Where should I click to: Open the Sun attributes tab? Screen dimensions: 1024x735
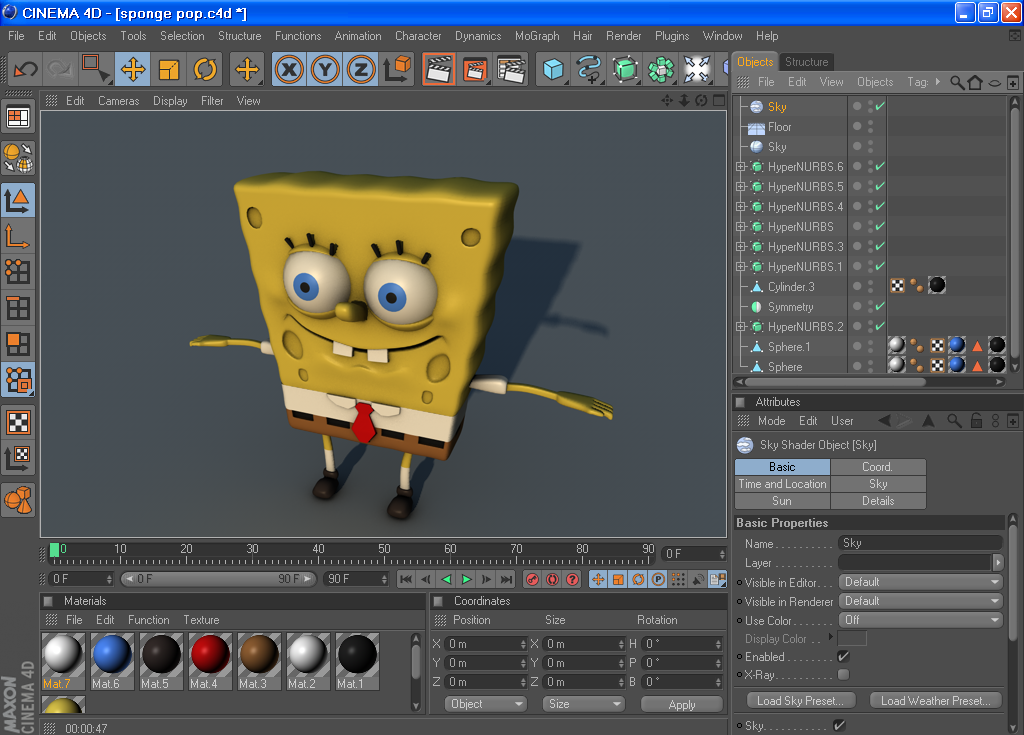tap(782, 501)
